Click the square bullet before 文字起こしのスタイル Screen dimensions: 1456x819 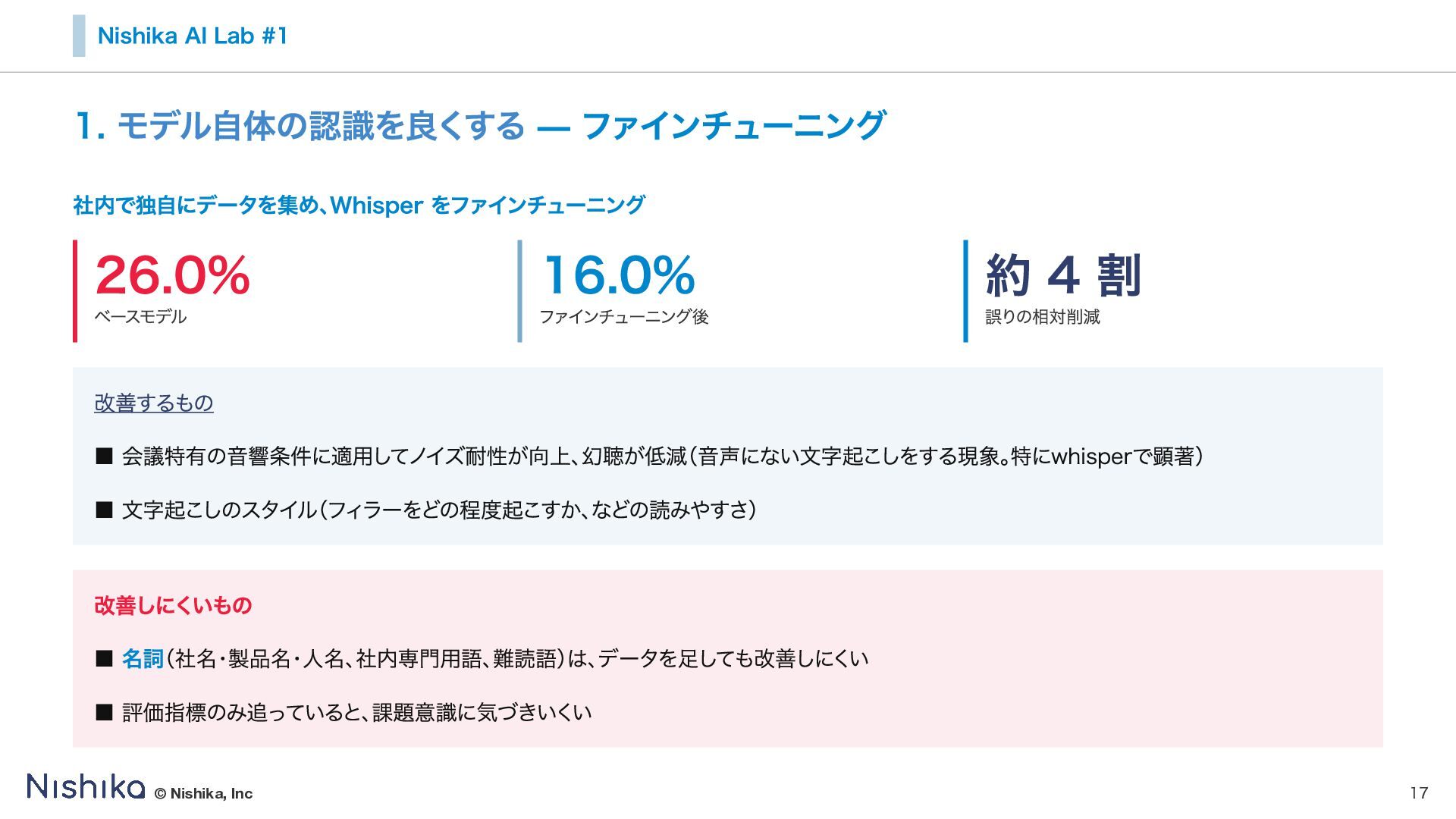pos(104,510)
